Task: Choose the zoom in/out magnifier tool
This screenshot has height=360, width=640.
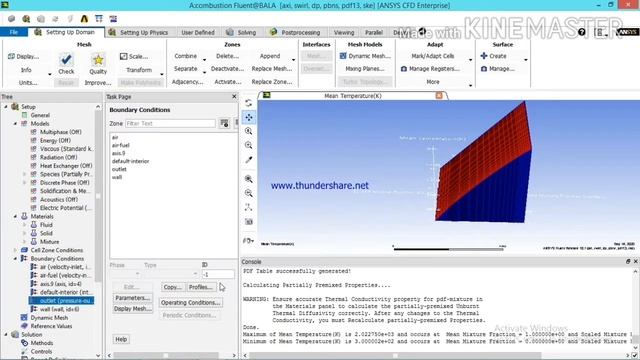Action: (249, 131)
